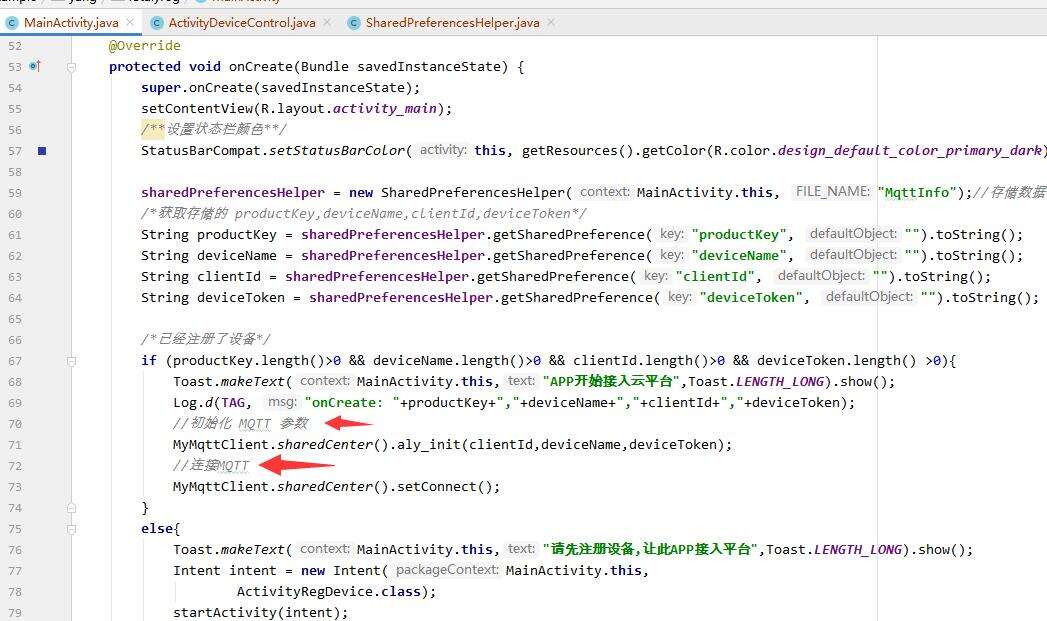1047x621 pixels.
Task: Select the MainActivity.java tab
Action: click(x=70, y=22)
